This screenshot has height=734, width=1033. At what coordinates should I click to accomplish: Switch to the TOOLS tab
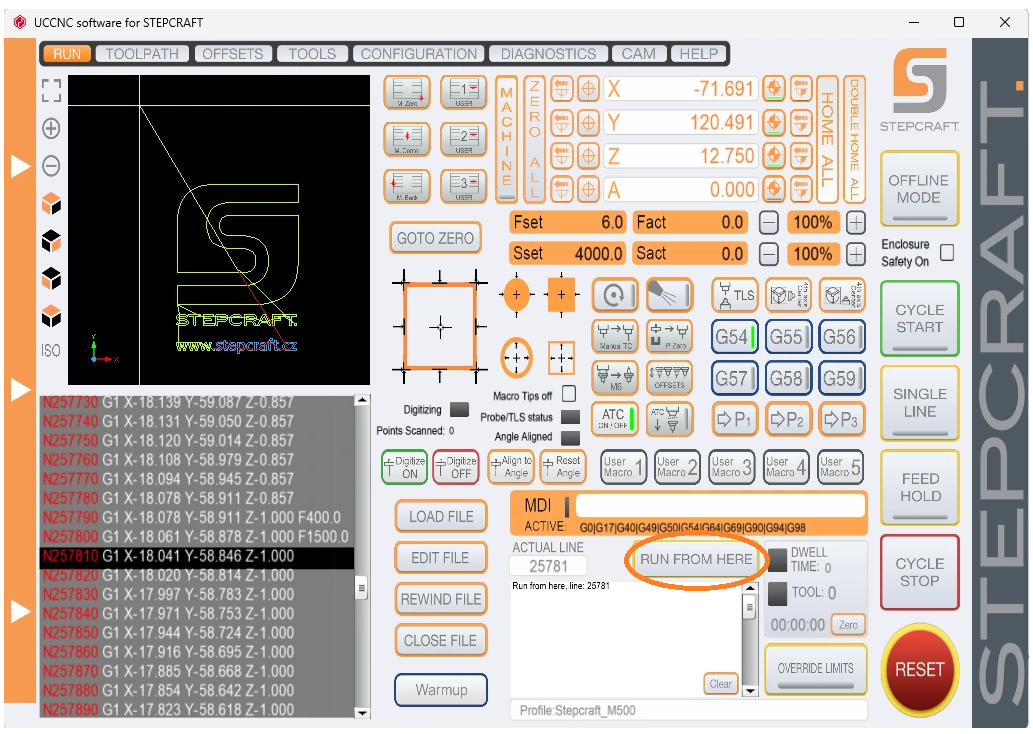point(312,54)
